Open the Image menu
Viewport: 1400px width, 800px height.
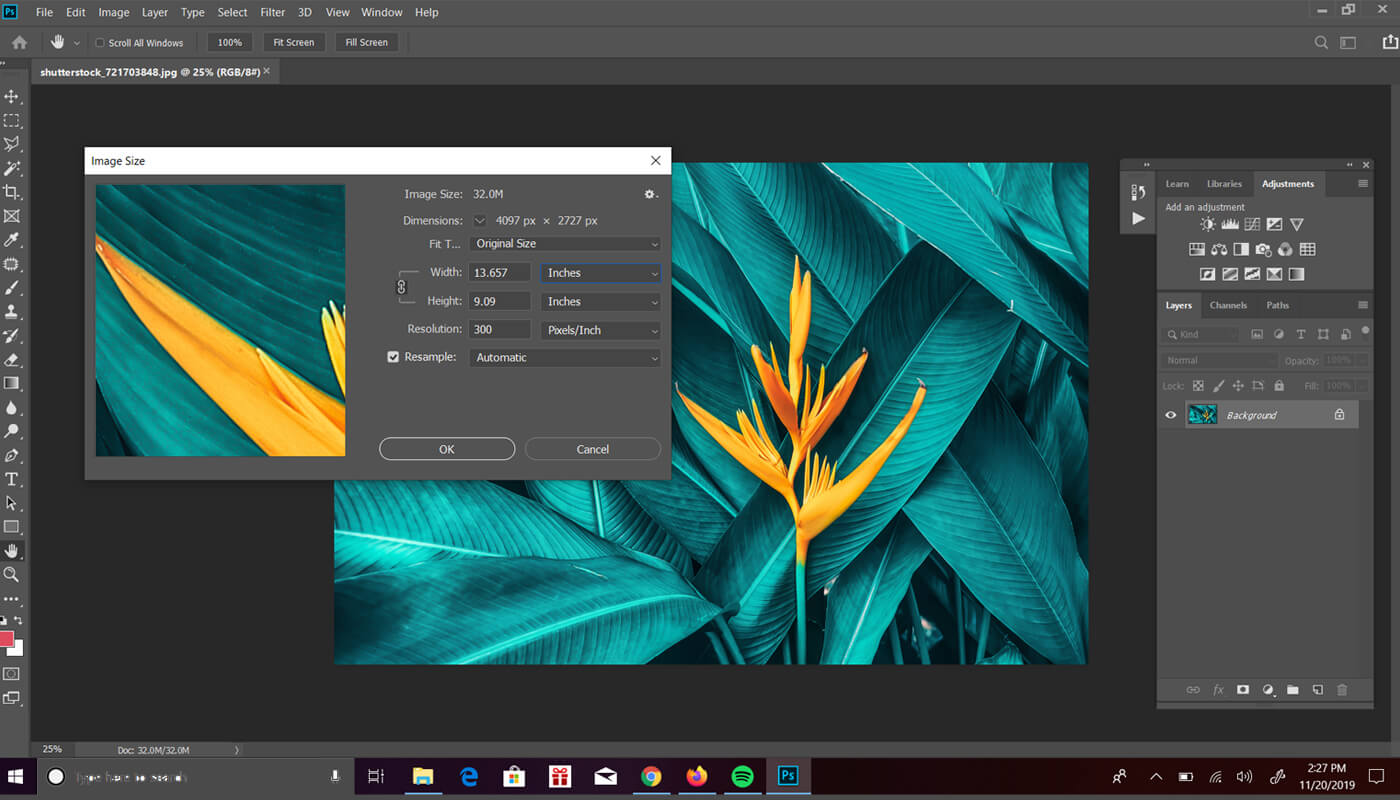coord(113,12)
